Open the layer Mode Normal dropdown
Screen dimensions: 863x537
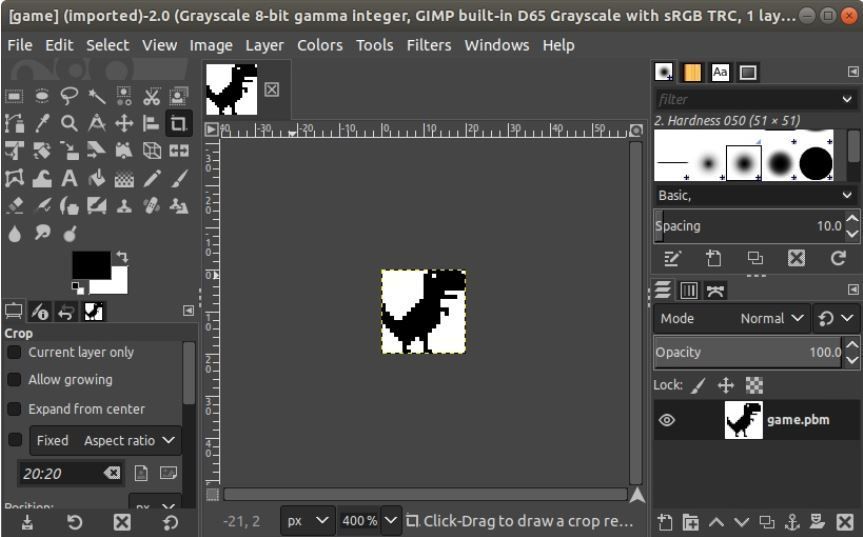732,319
